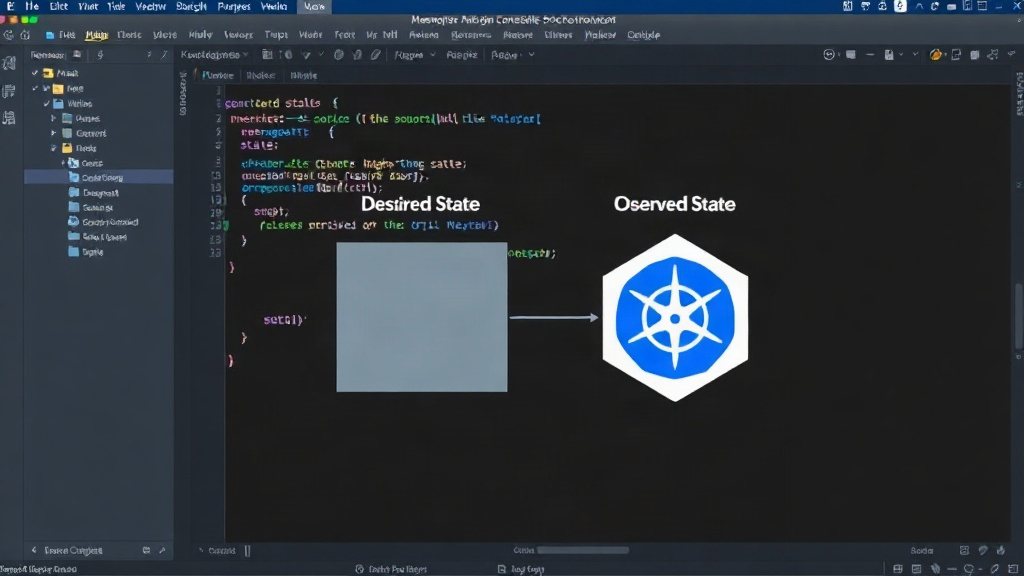
Task: Click the pause bars icon in the bottom bar
Action: 248,551
